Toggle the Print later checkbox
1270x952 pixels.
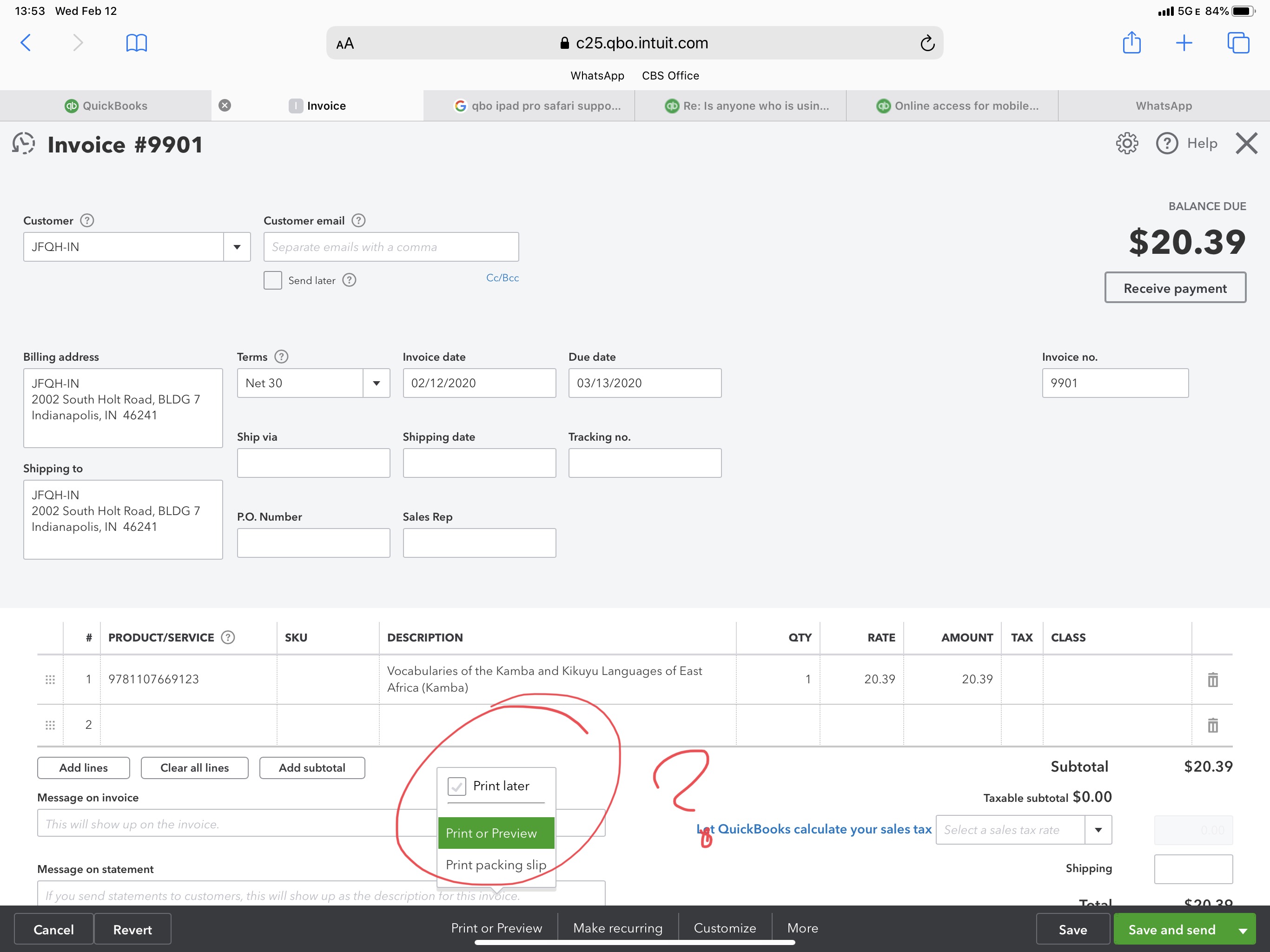(456, 786)
